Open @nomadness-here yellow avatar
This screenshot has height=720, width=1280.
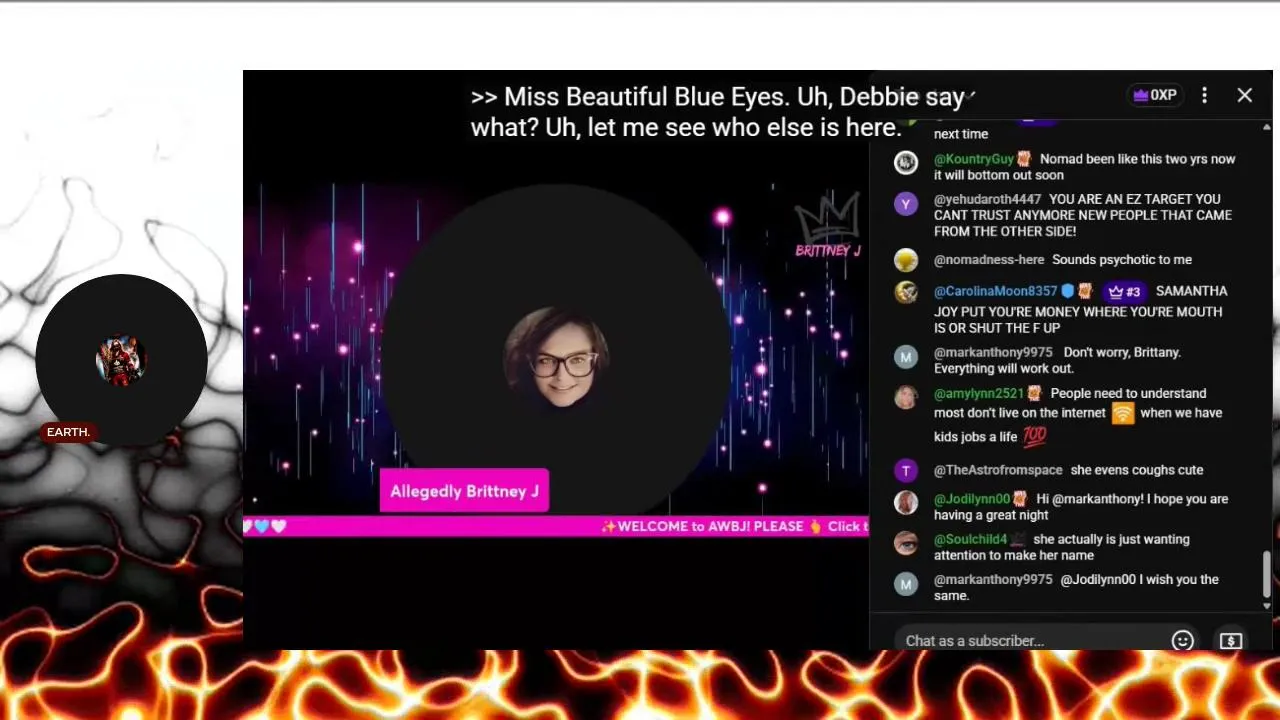tap(906, 260)
